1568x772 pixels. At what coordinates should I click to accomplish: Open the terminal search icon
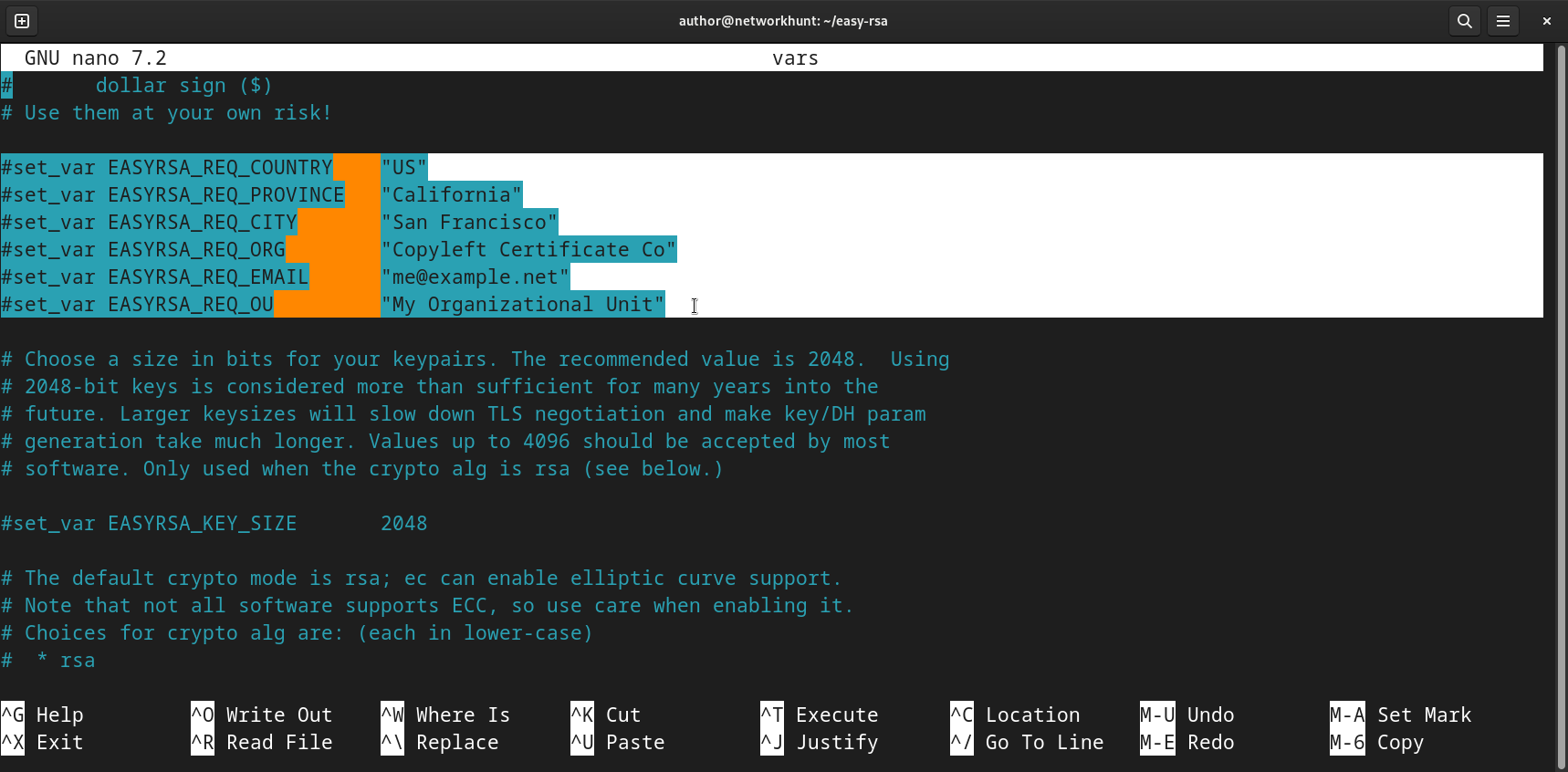[1465, 21]
